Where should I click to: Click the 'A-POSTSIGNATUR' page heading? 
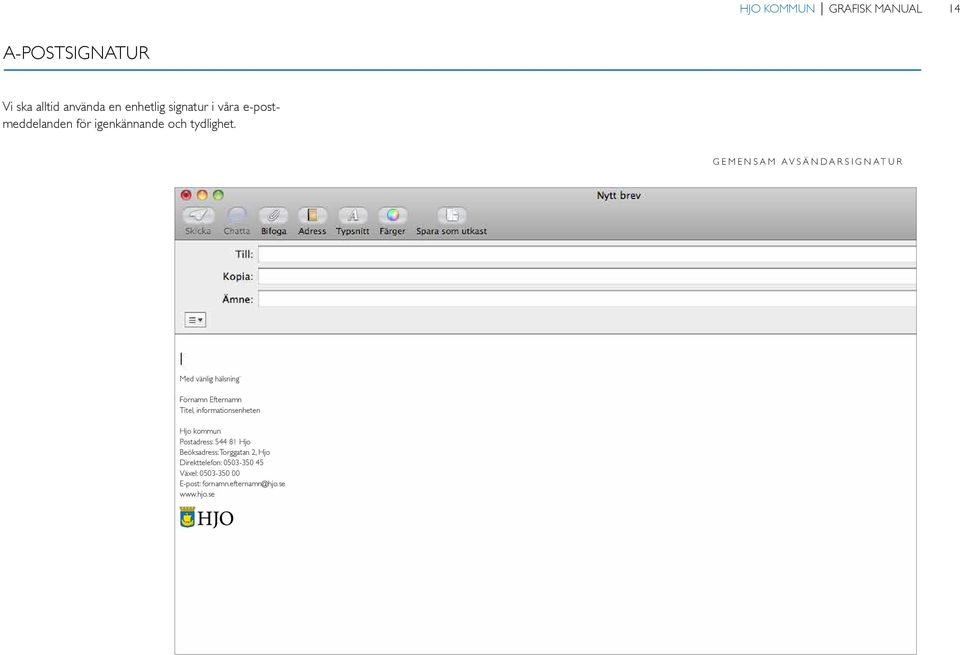tap(76, 53)
